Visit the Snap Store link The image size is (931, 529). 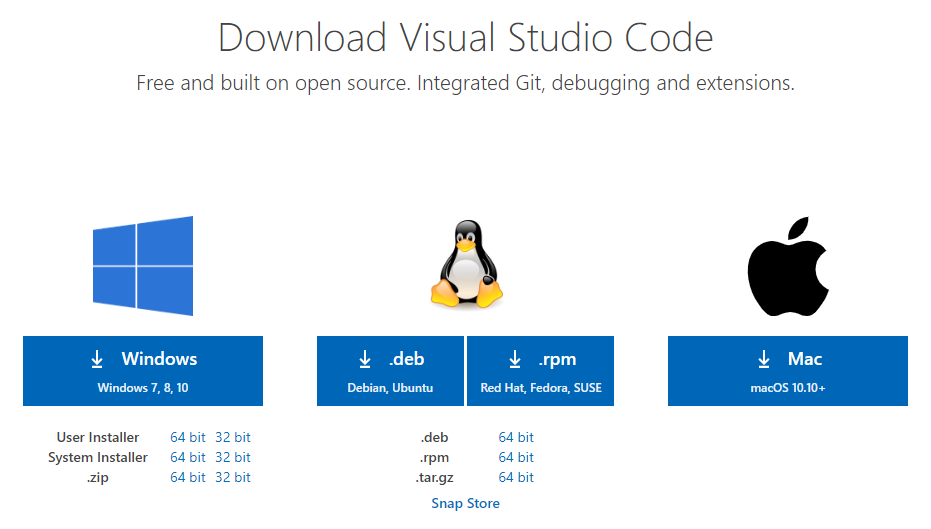(466, 503)
